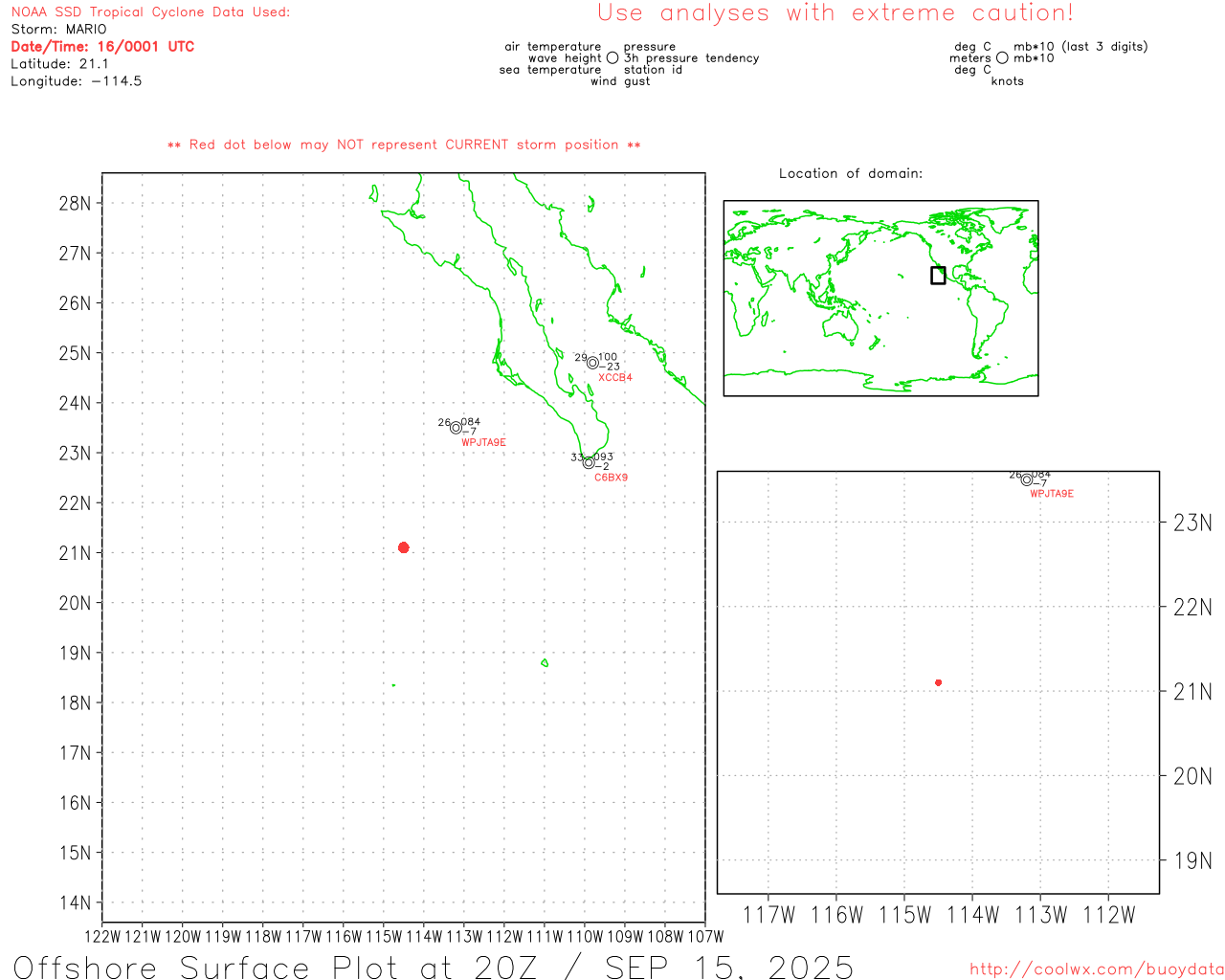Image resolution: width=1225 pixels, height=980 pixels.
Task: Click 19N label on inset map
Action: point(1192,860)
